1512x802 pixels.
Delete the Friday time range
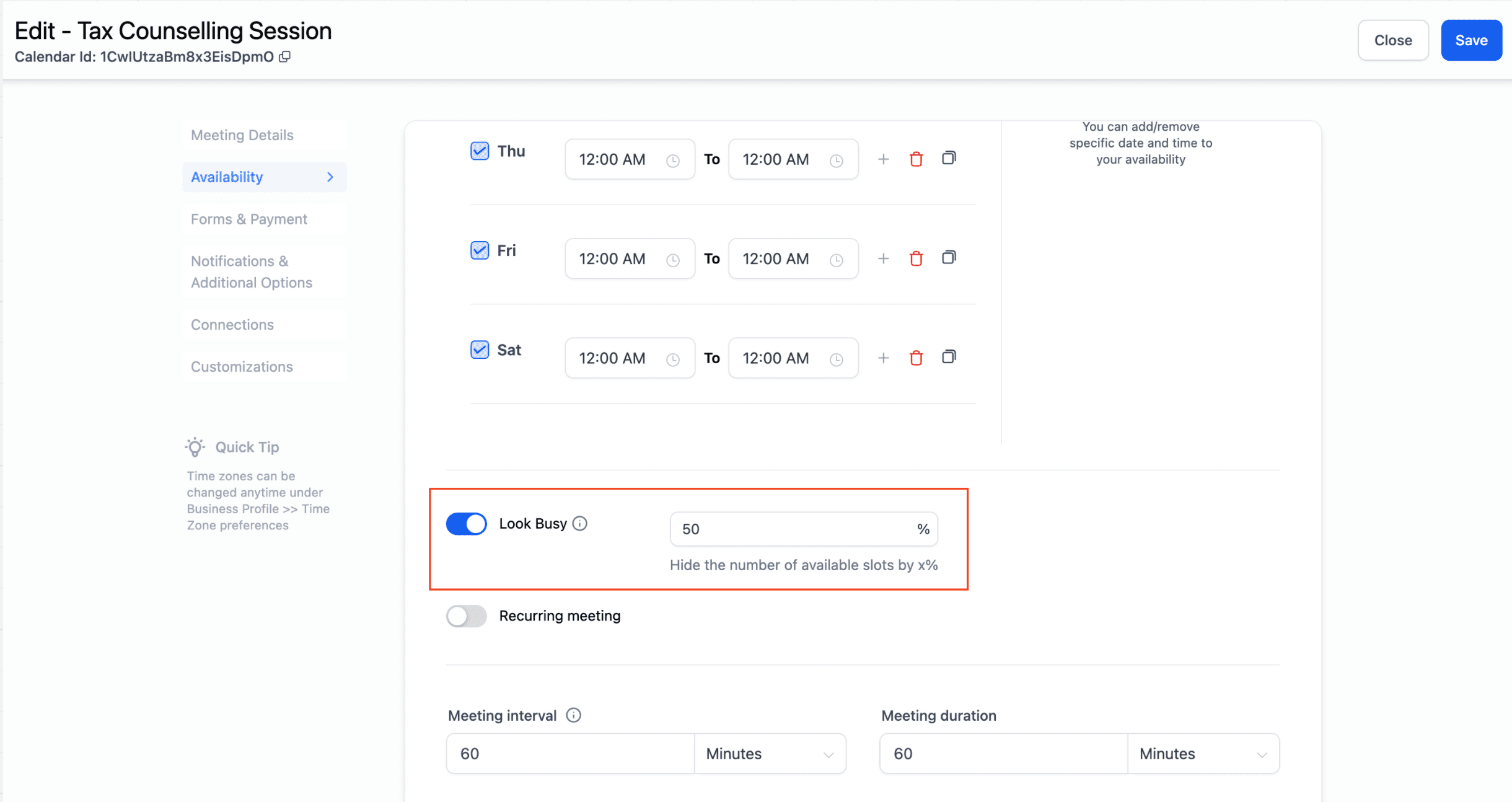pyautogui.click(x=916, y=258)
